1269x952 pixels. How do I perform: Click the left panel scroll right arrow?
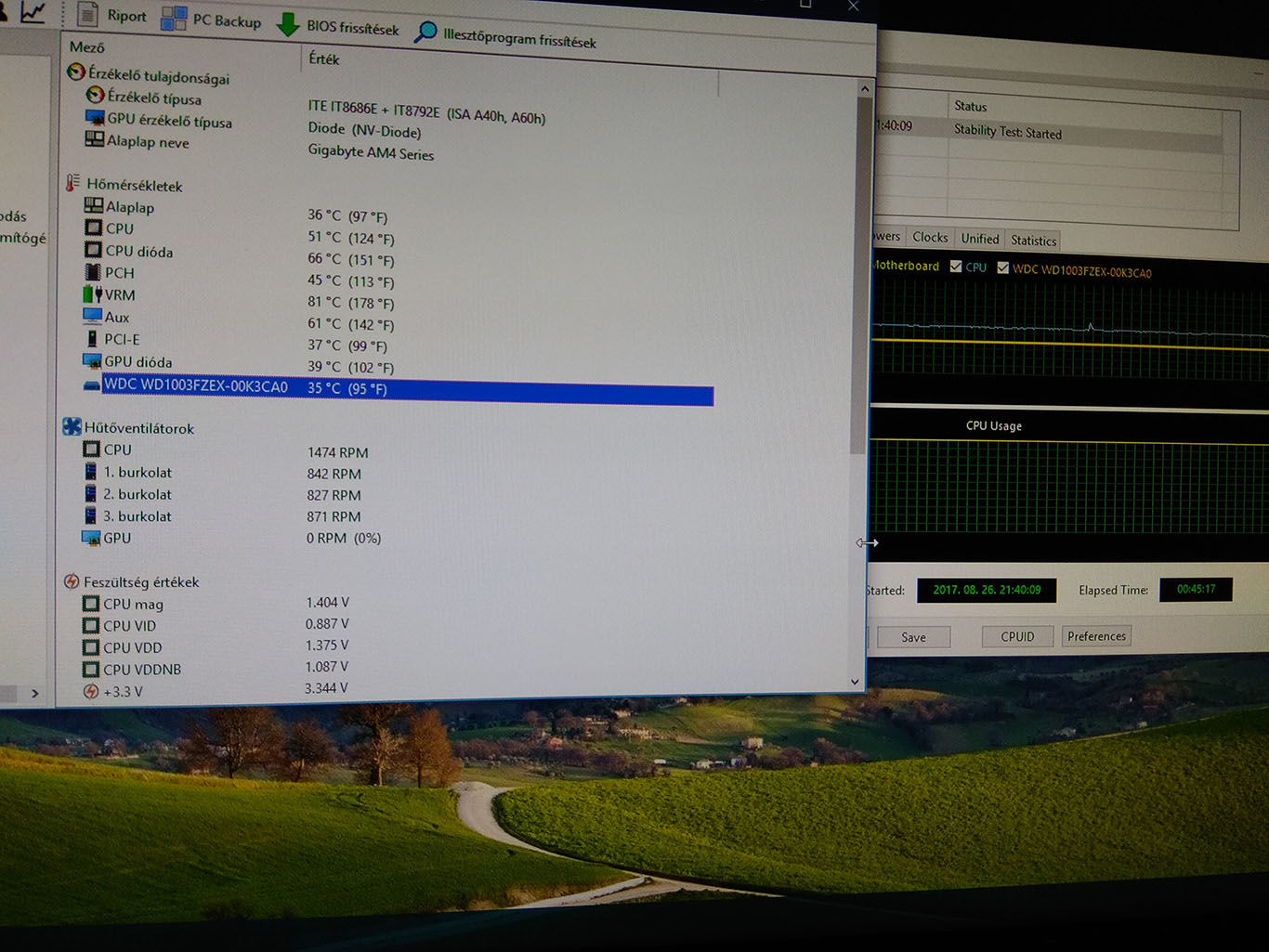(35, 693)
